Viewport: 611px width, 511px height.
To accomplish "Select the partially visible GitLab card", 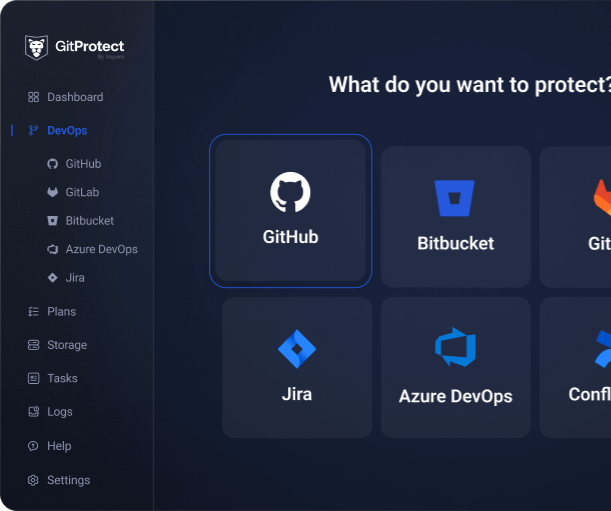I will [576, 216].
